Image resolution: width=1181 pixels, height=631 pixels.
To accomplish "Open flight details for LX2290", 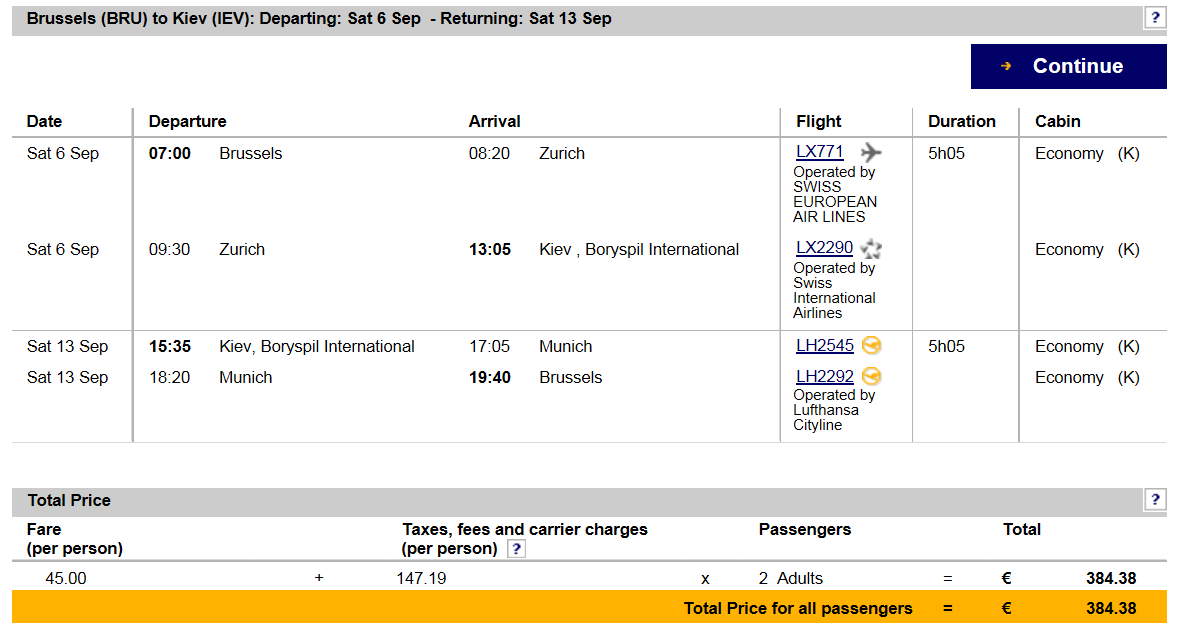I will pyautogui.click(x=825, y=248).
